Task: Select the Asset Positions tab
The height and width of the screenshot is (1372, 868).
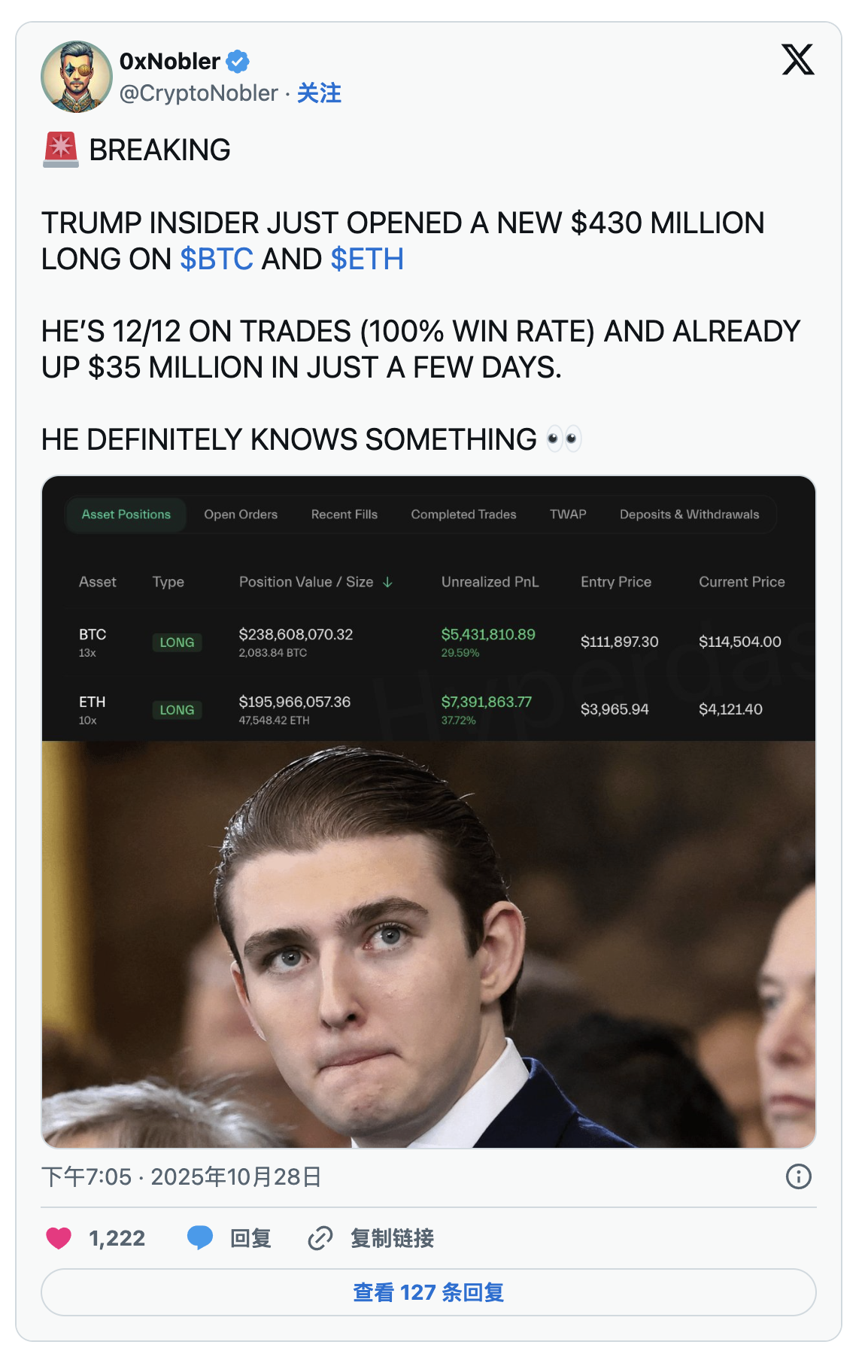Action: (x=126, y=514)
